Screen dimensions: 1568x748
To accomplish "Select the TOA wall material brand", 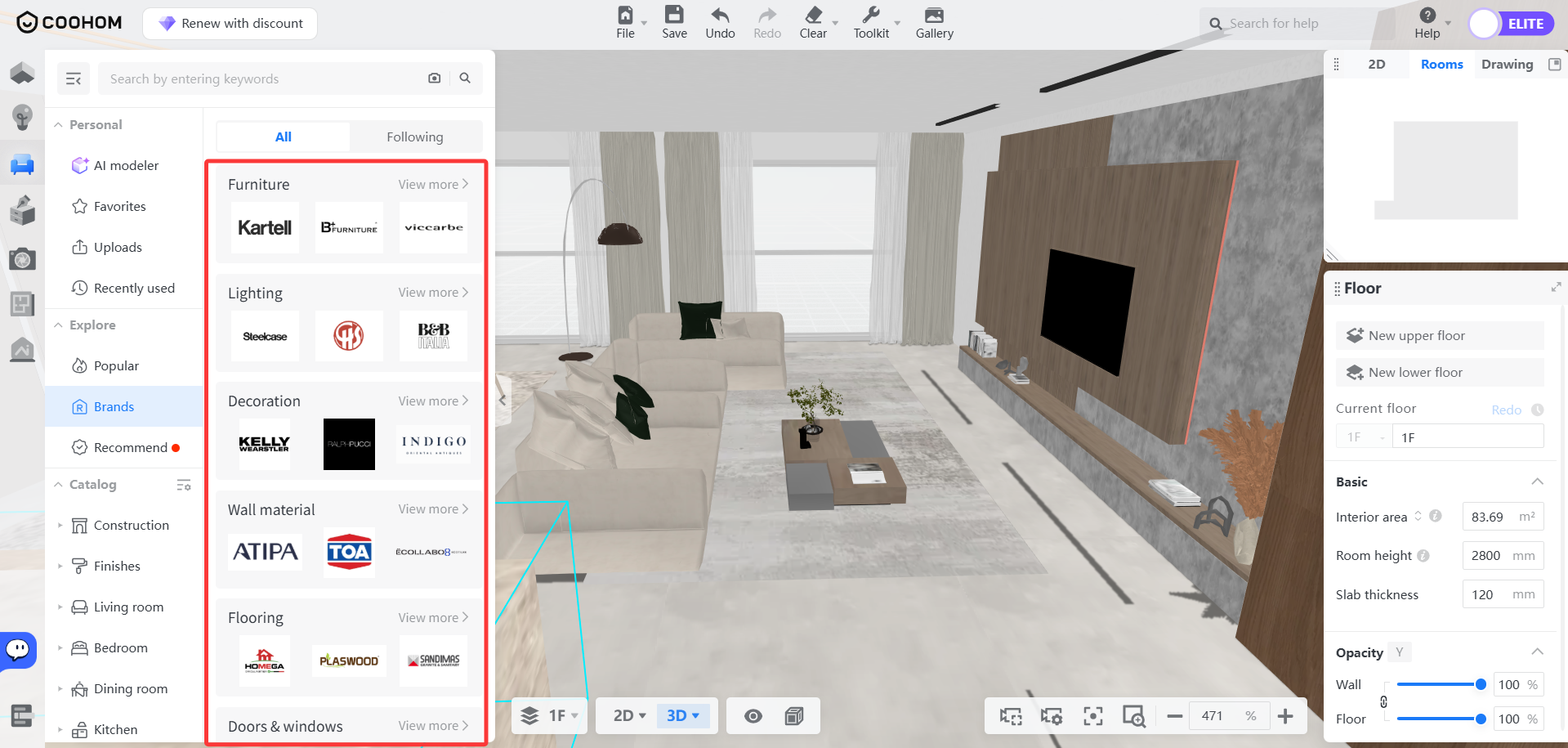I will tap(350, 553).
